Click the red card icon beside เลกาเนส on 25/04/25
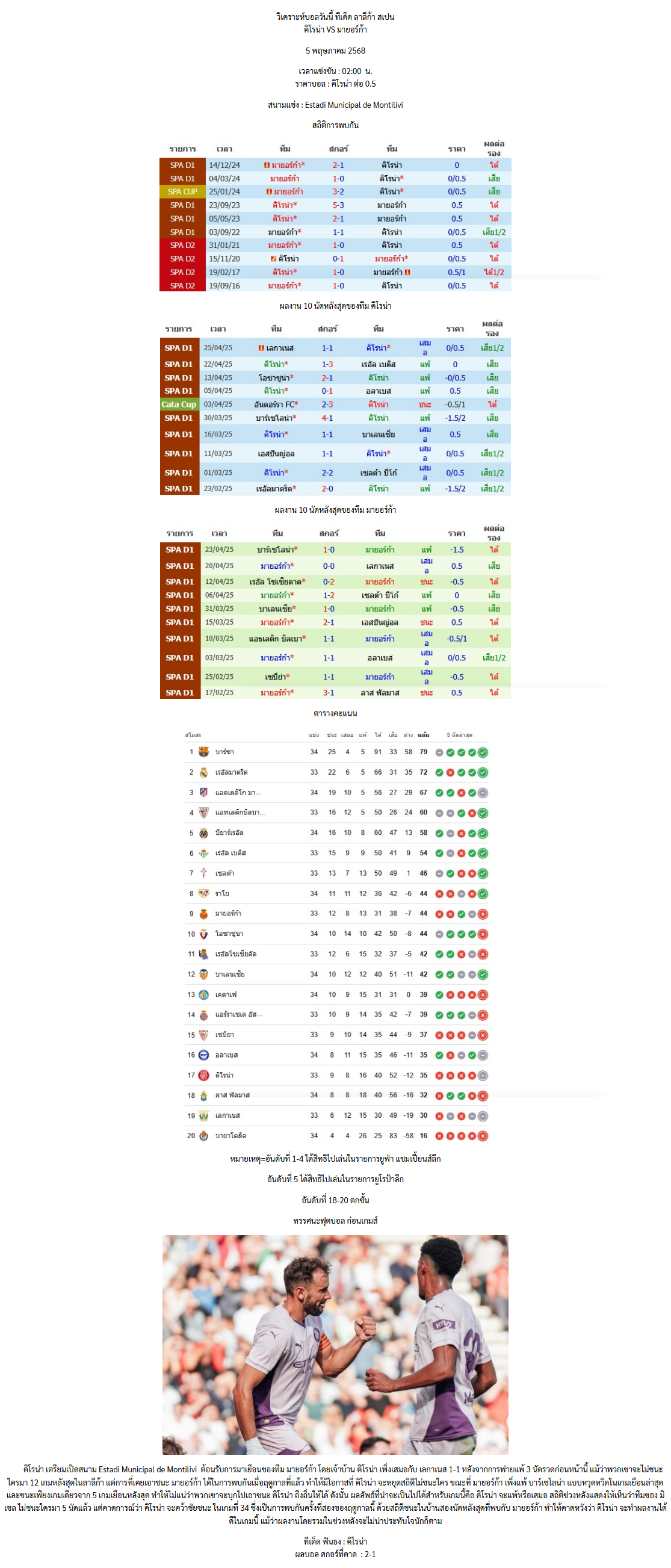Viewport: 671px width, 1568px height. point(261,348)
